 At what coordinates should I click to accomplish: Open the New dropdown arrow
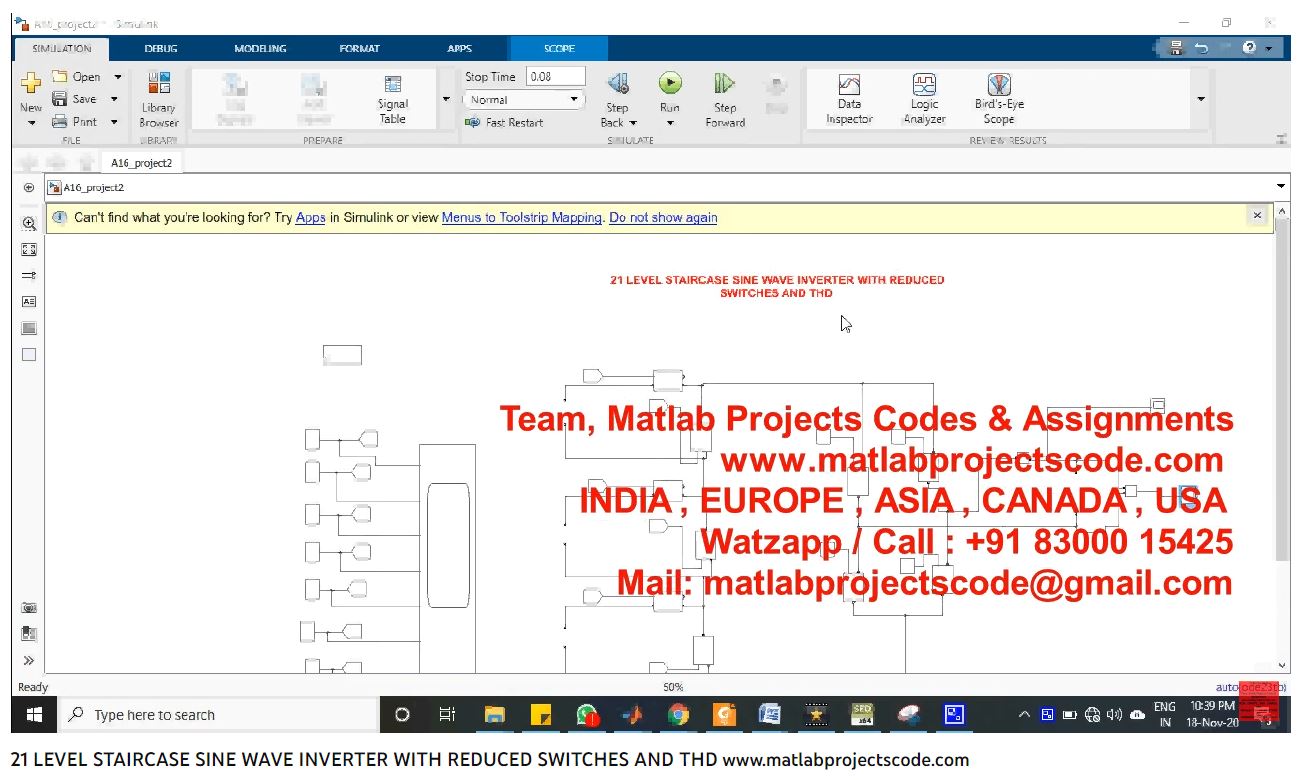31,123
